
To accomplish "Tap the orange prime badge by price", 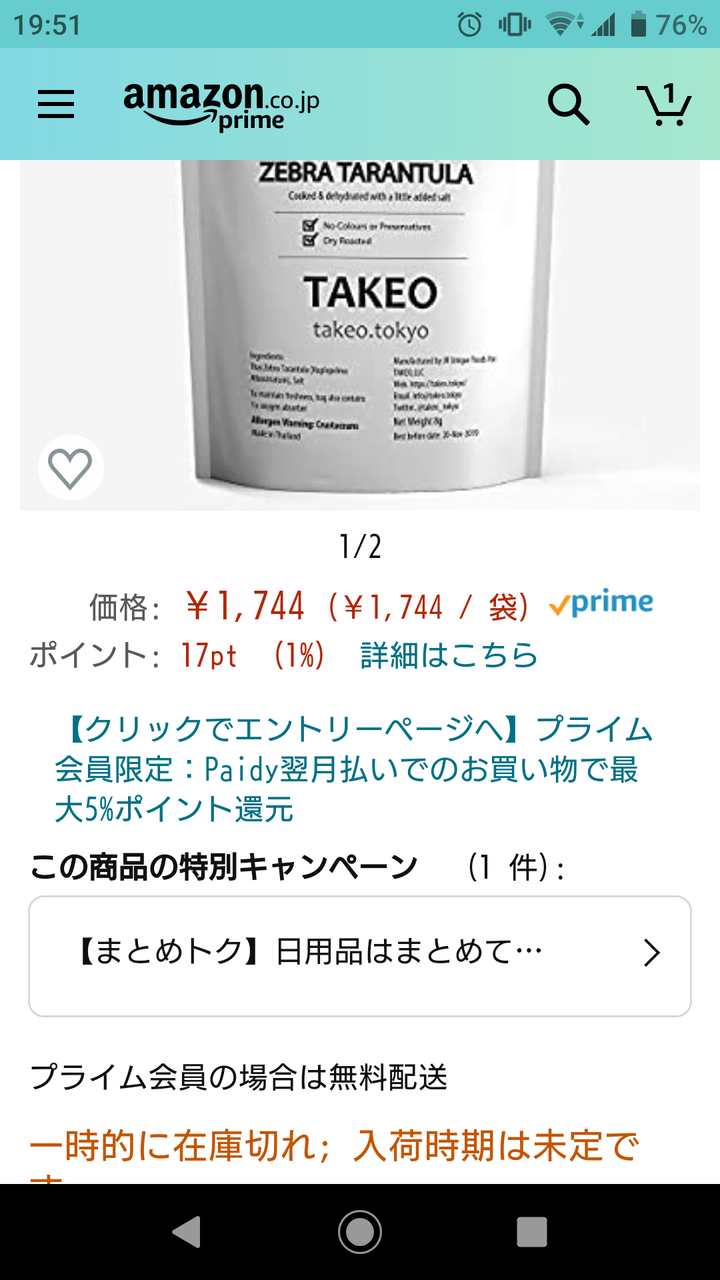I will click(x=601, y=604).
